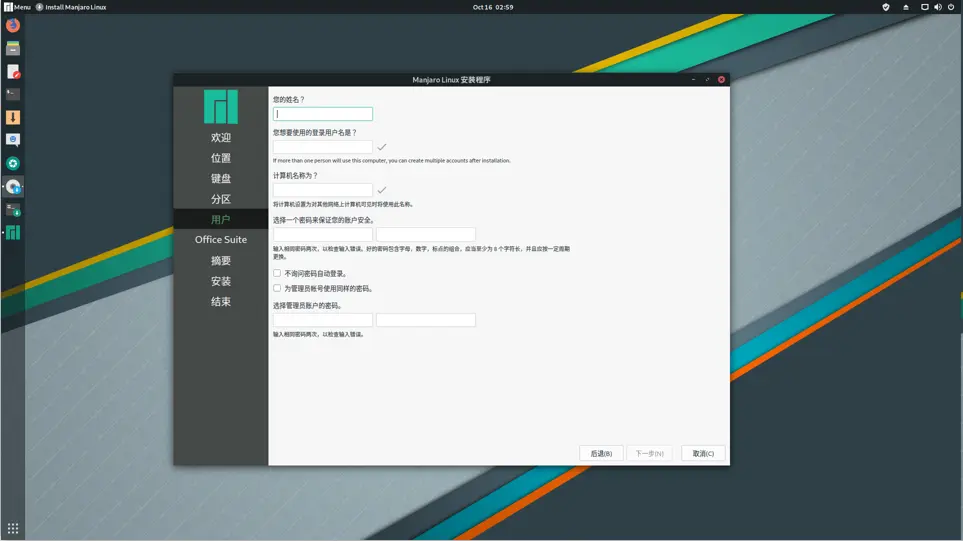Click the 您的姓名？ label

tap(289, 99)
